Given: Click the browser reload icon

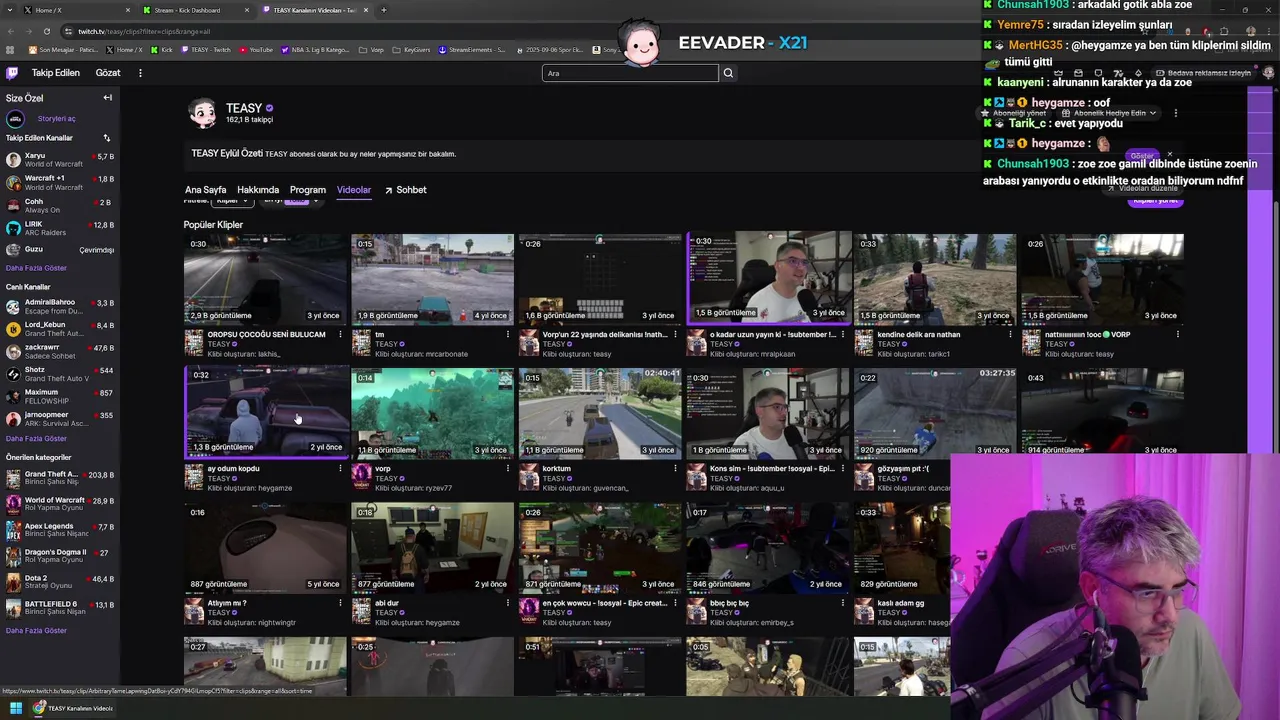Looking at the screenshot, I should click(48, 31).
